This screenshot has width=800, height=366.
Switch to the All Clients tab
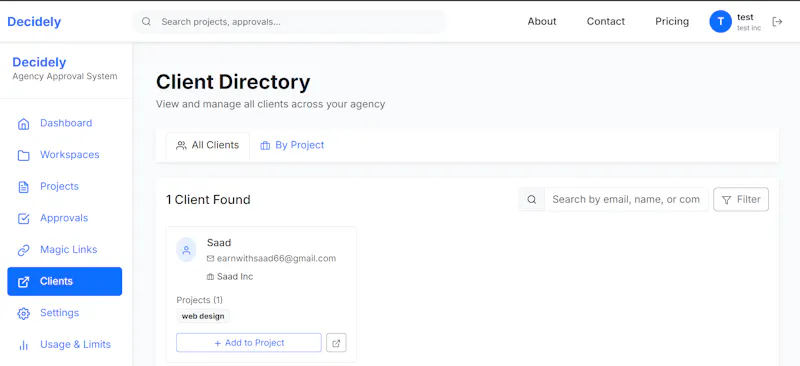pos(208,145)
